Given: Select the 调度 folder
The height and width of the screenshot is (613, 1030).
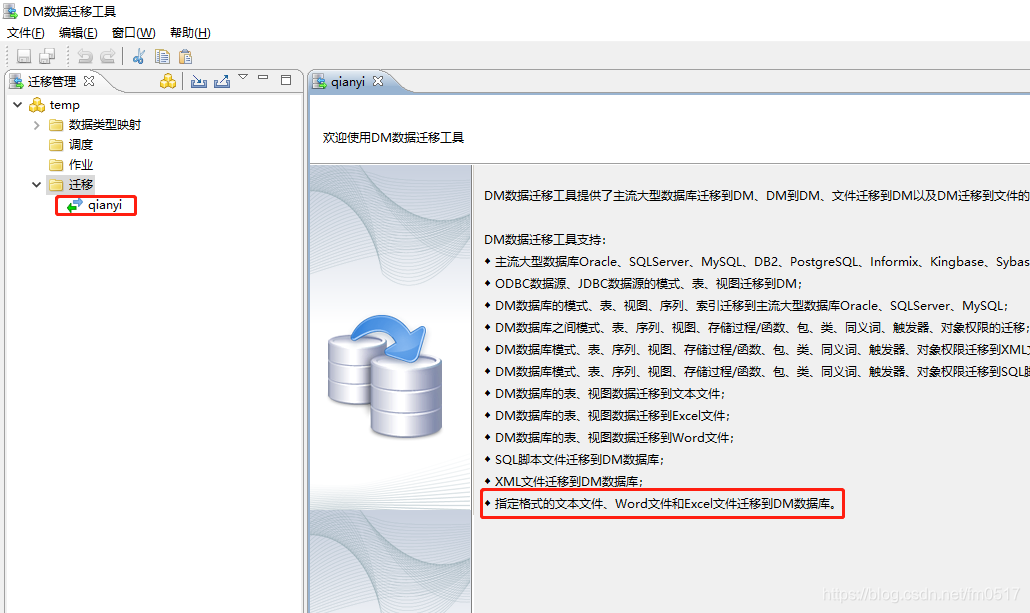Looking at the screenshot, I should tap(81, 145).
